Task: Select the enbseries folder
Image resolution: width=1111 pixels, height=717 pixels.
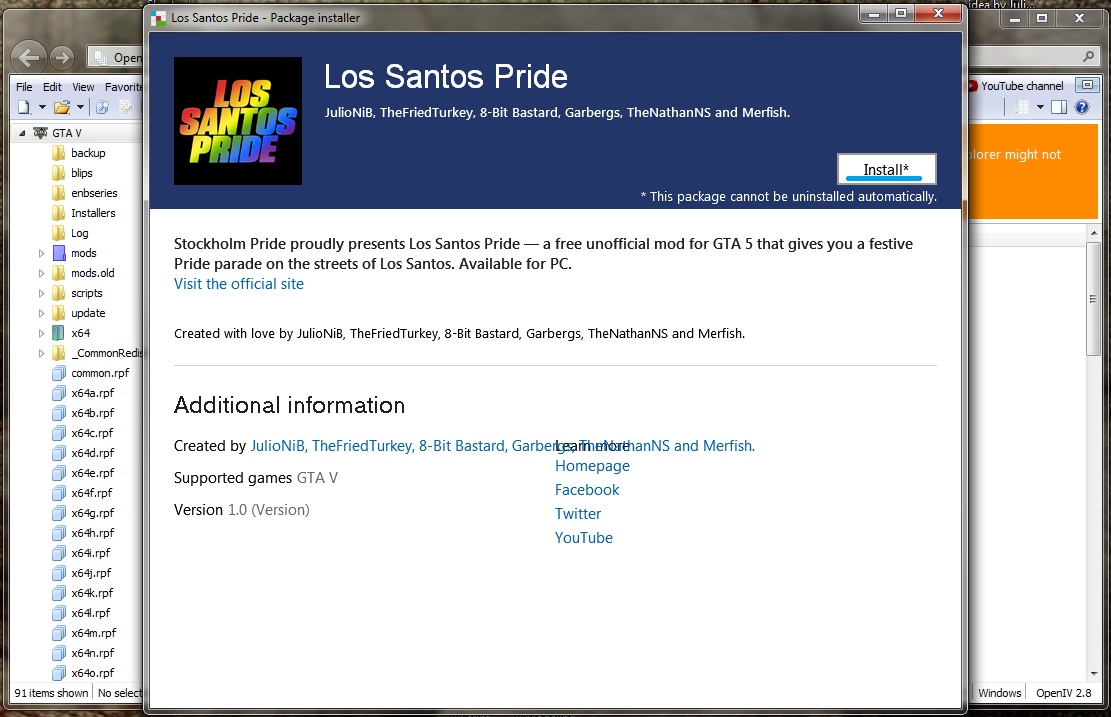Action: pyautogui.click(x=94, y=193)
